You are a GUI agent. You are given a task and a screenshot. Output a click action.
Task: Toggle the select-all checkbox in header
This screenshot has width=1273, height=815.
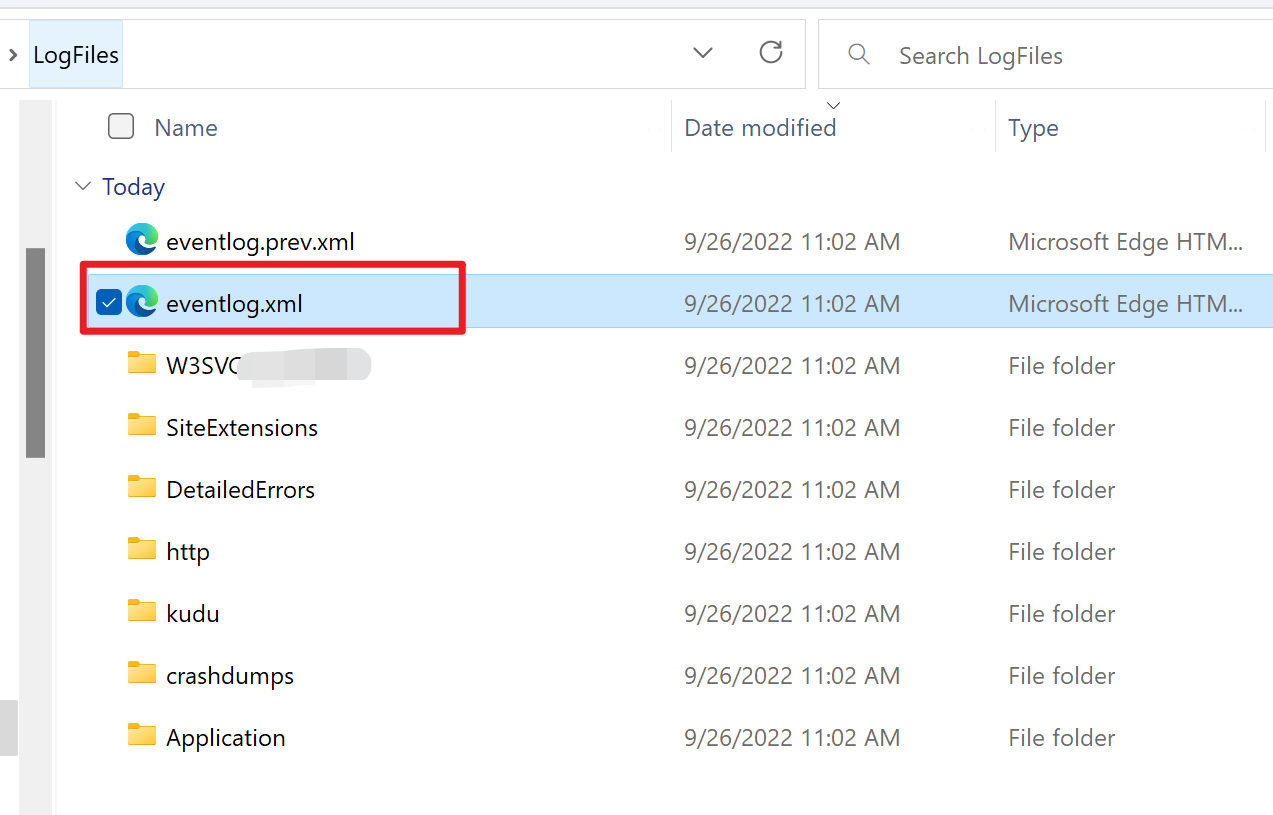pos(121,126)
